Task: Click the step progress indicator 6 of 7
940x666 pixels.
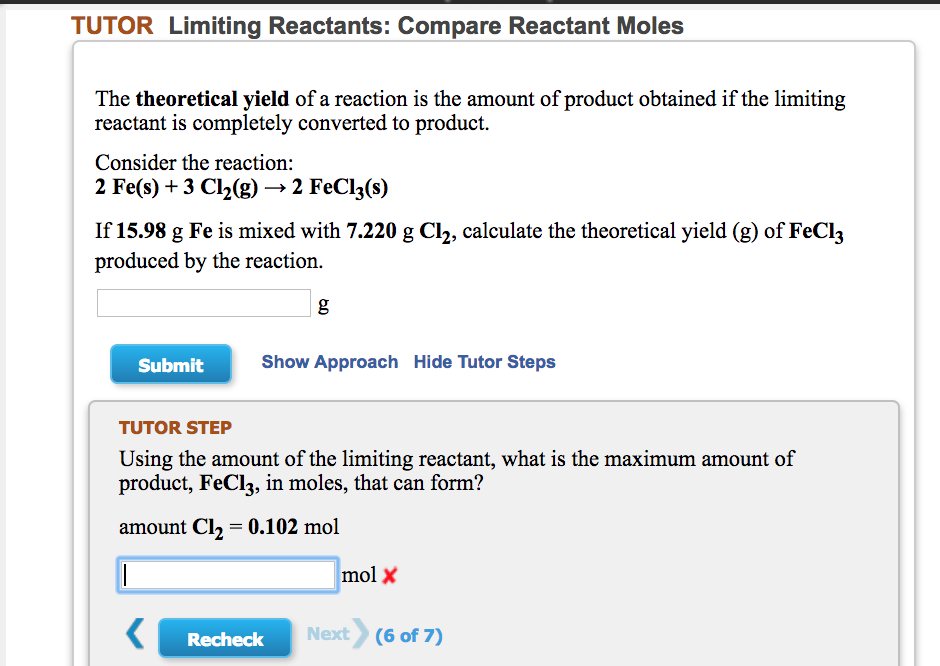Action: click(408, 635)
